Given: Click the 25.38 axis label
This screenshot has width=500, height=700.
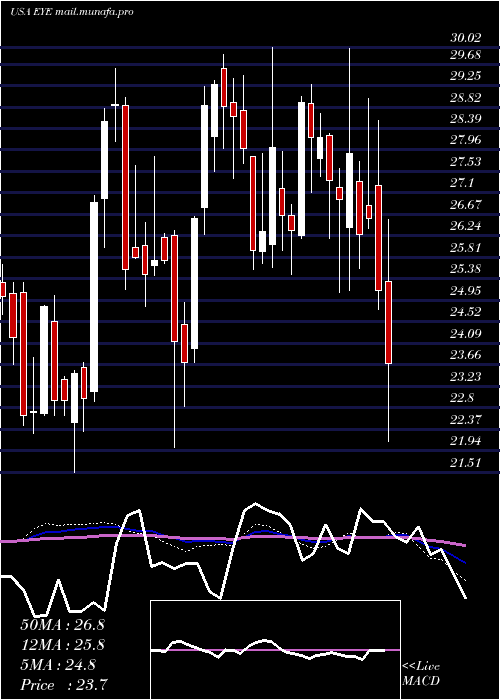Looking at the screenshot, I should (x=466, y=269).
